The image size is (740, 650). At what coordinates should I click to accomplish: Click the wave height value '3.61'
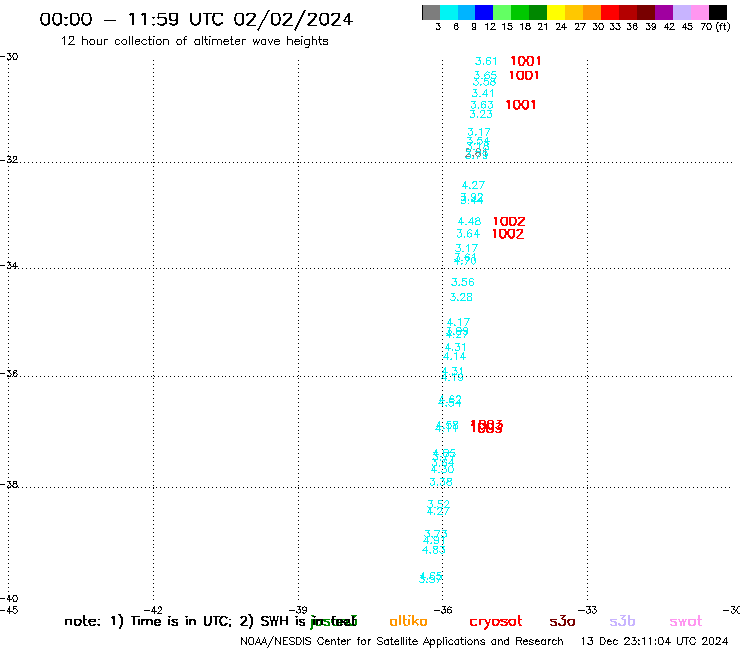pyautogui.click(x=486, y=61)
